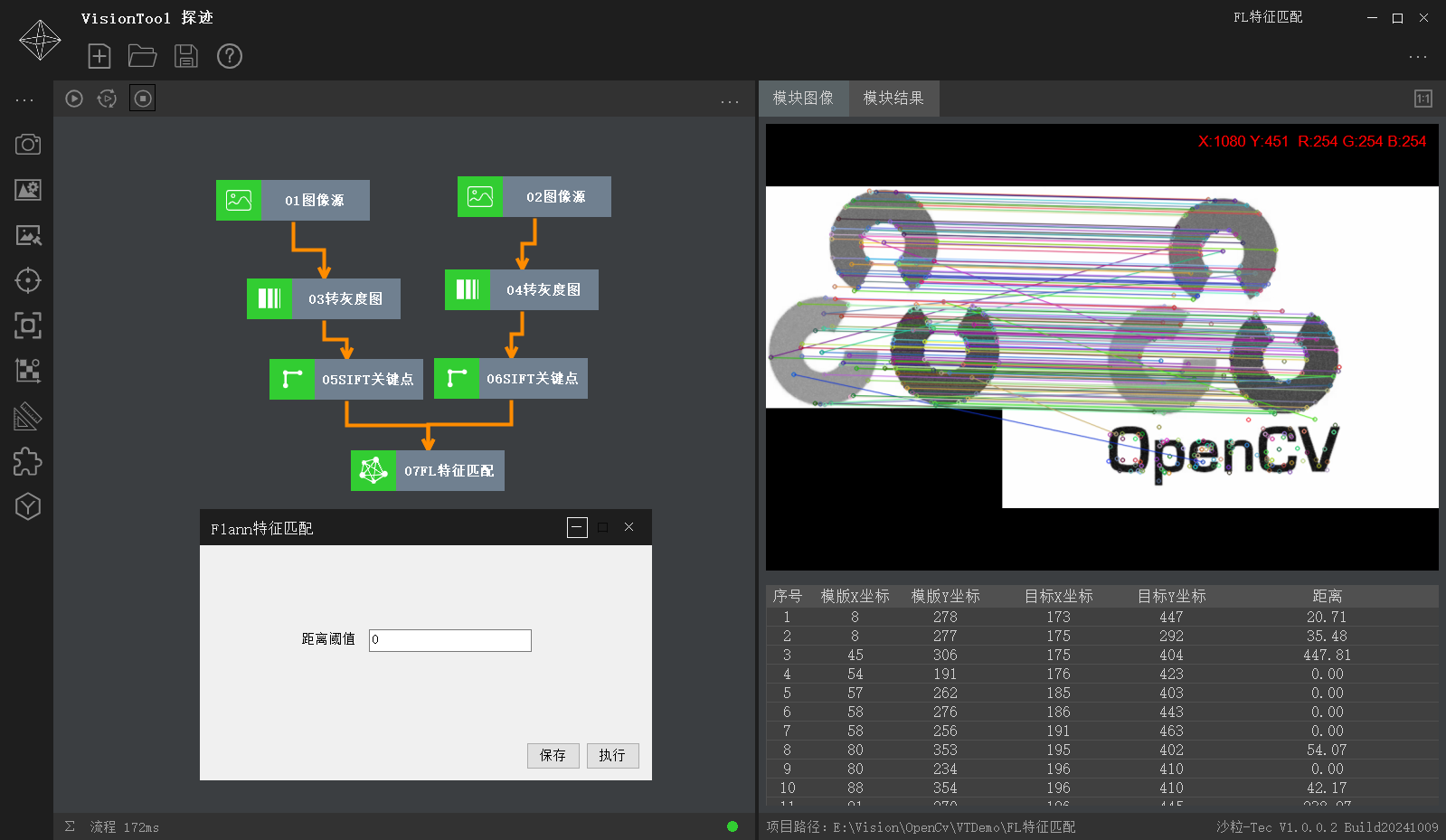Screen dimensions: 1446x840
Task: Click the 目标Y坐标 column header
Action: coord(1171,596)
